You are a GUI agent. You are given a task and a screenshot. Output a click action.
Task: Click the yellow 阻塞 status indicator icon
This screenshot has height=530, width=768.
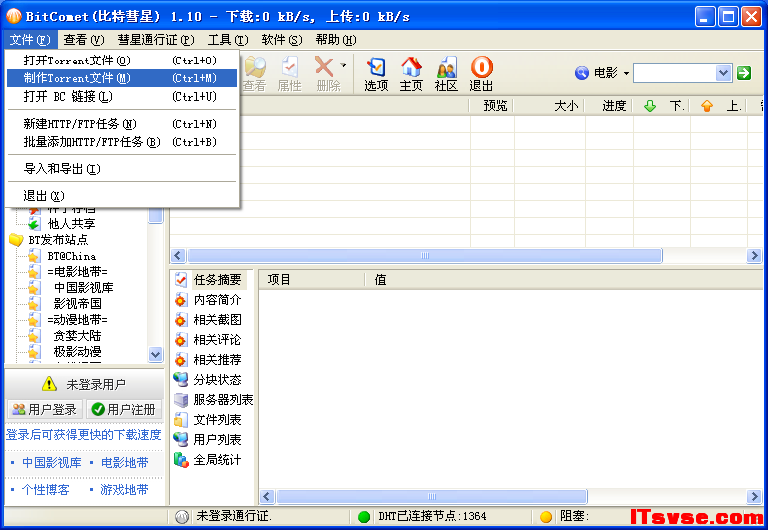click(x=546, y=517)
